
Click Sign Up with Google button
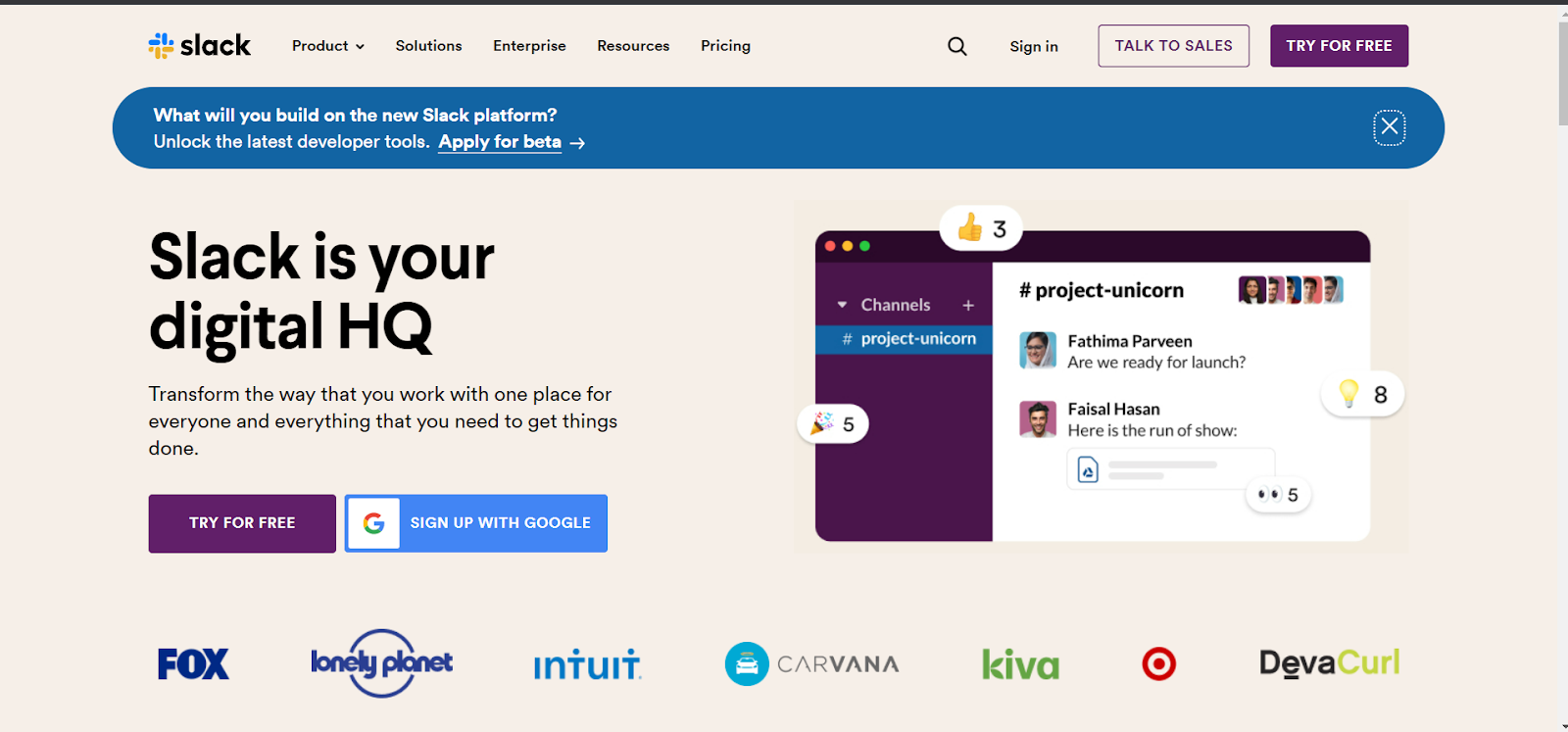(476, 523)
